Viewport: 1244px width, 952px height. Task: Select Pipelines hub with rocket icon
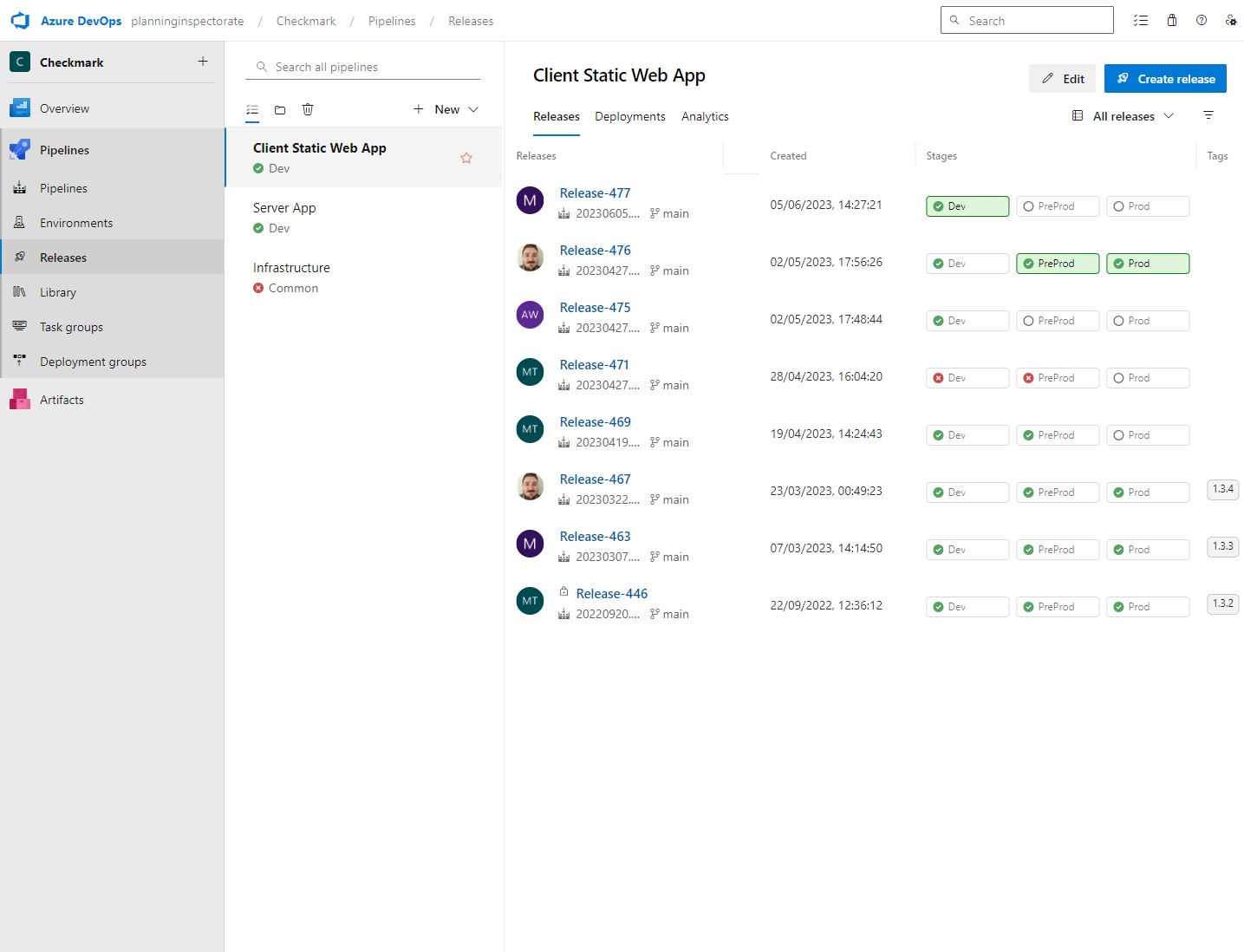112,150
